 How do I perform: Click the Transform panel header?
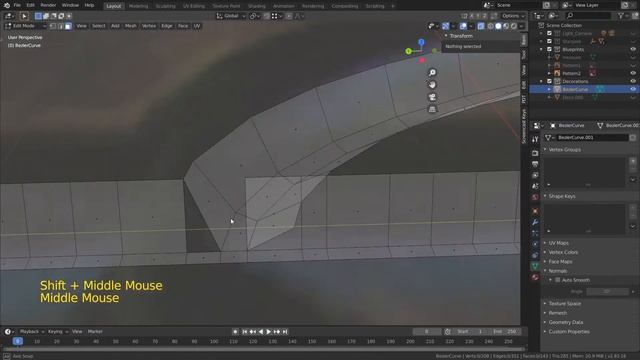[461, 36]
